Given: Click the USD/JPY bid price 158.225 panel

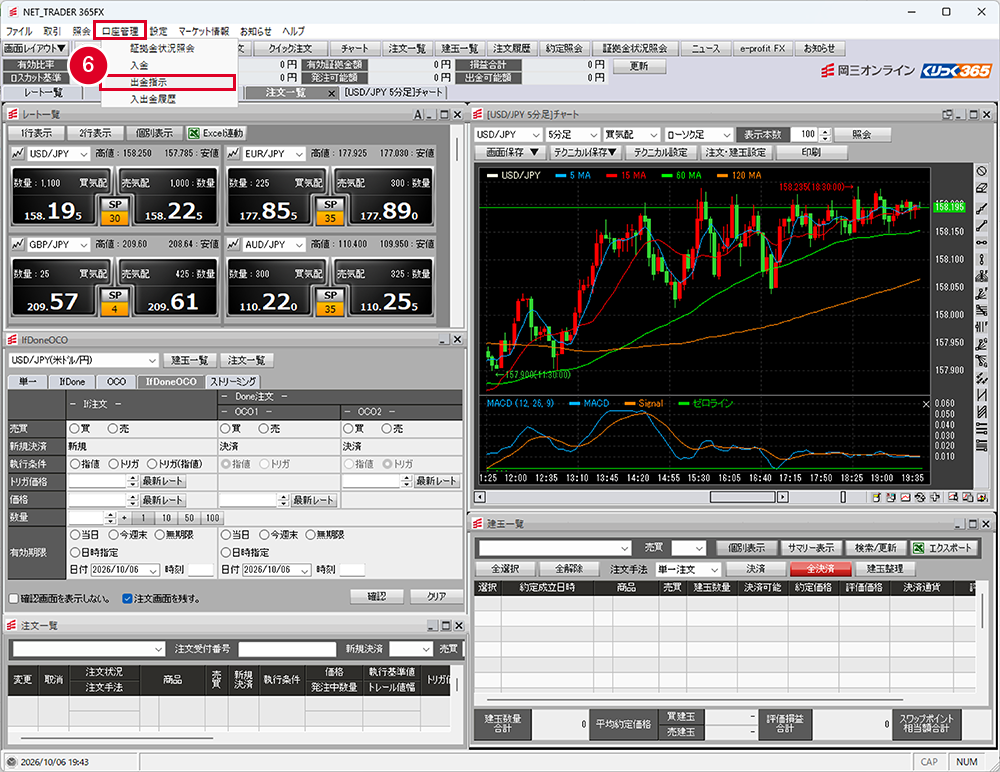Looking at the screenshot, I should 170,196.
